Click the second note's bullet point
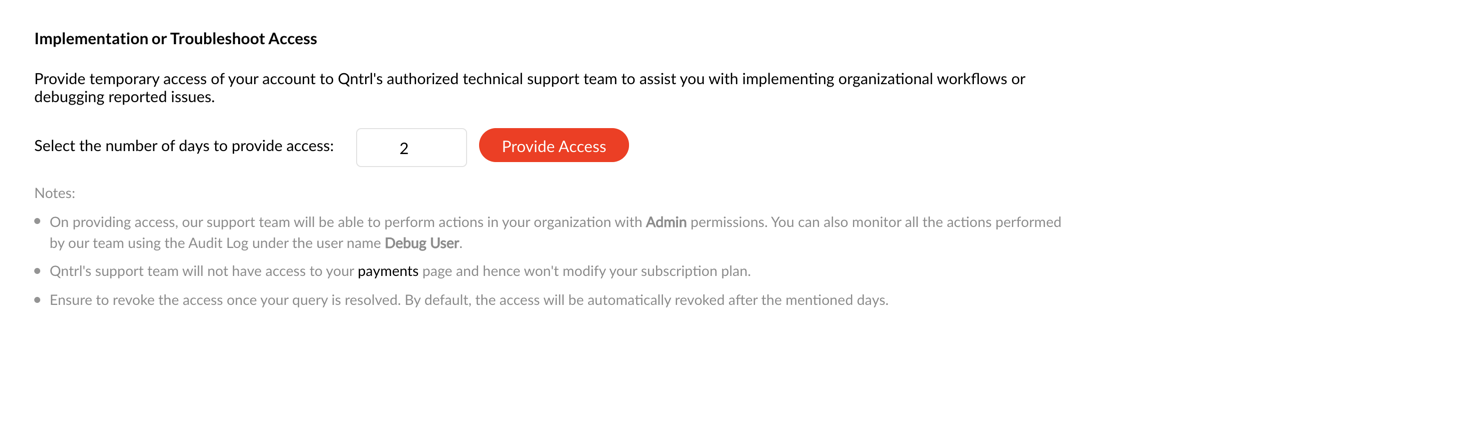The image size is (1462, 447). [38, 271]
